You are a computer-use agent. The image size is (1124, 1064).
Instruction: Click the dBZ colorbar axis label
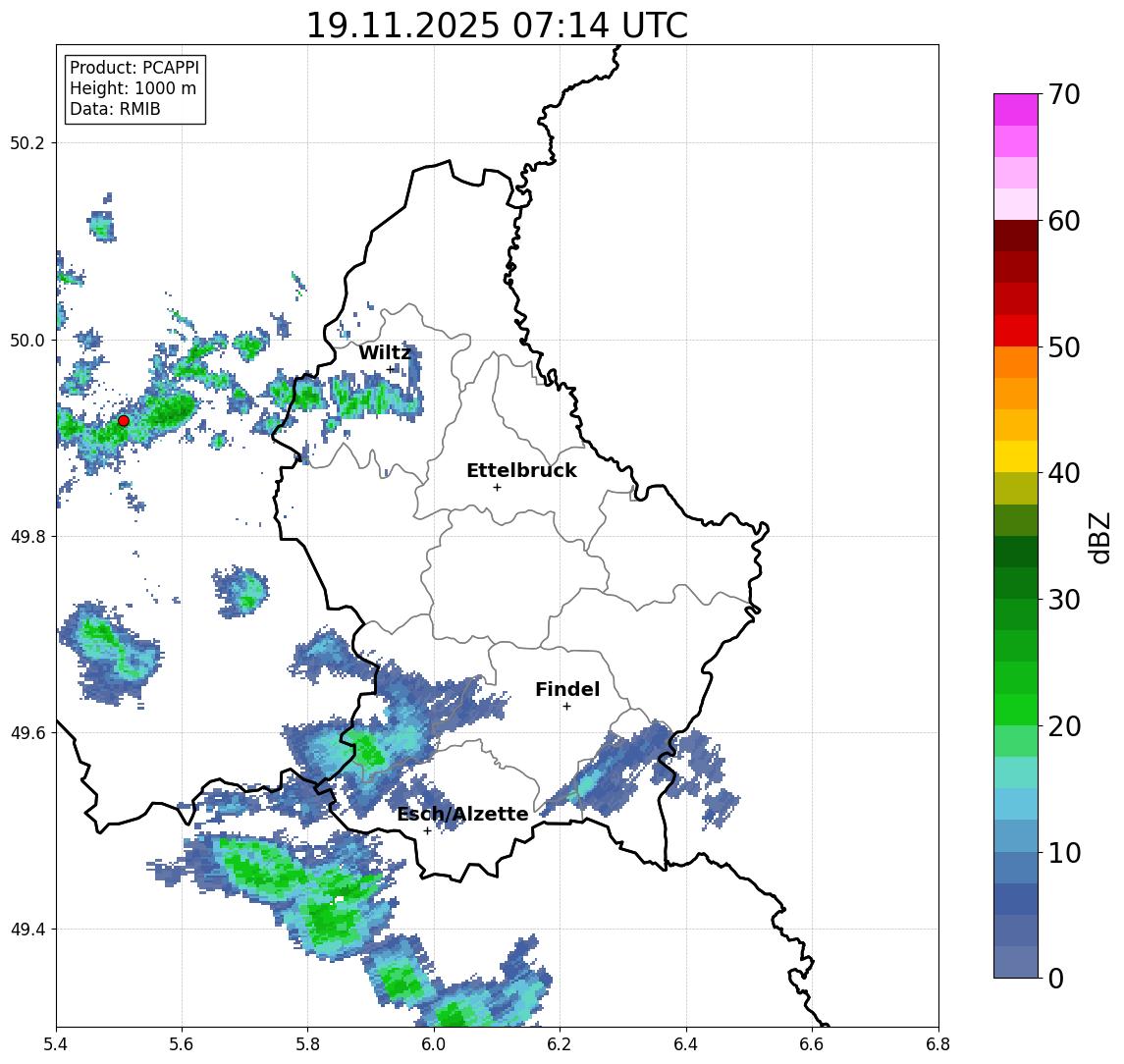tap(1098, 538)
